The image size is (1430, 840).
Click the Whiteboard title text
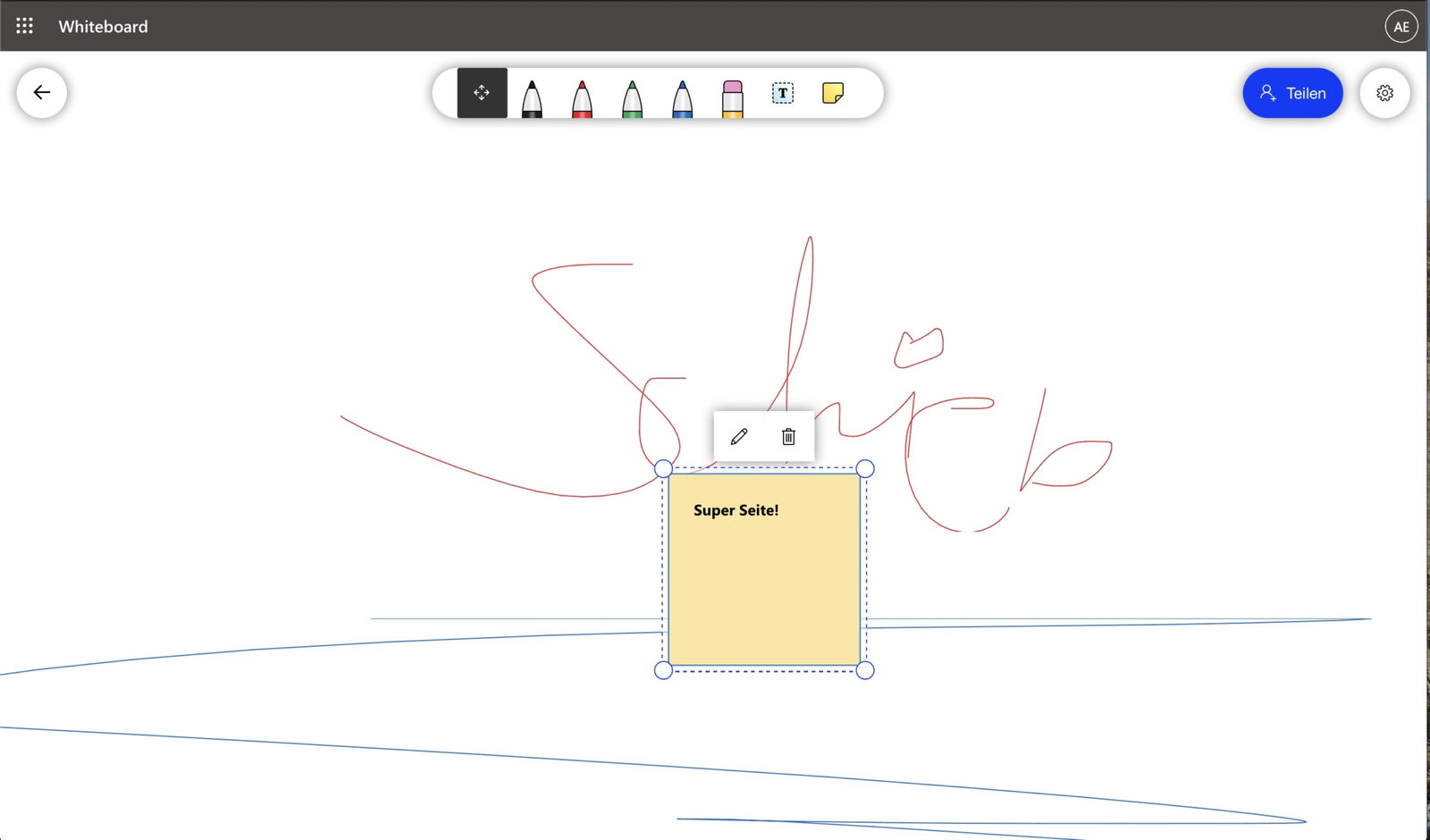(x=103, y=27)
